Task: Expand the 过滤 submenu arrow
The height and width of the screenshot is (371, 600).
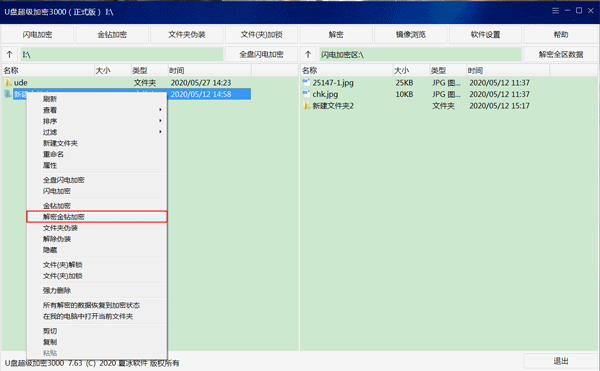Action: click(x=160, y=132)
